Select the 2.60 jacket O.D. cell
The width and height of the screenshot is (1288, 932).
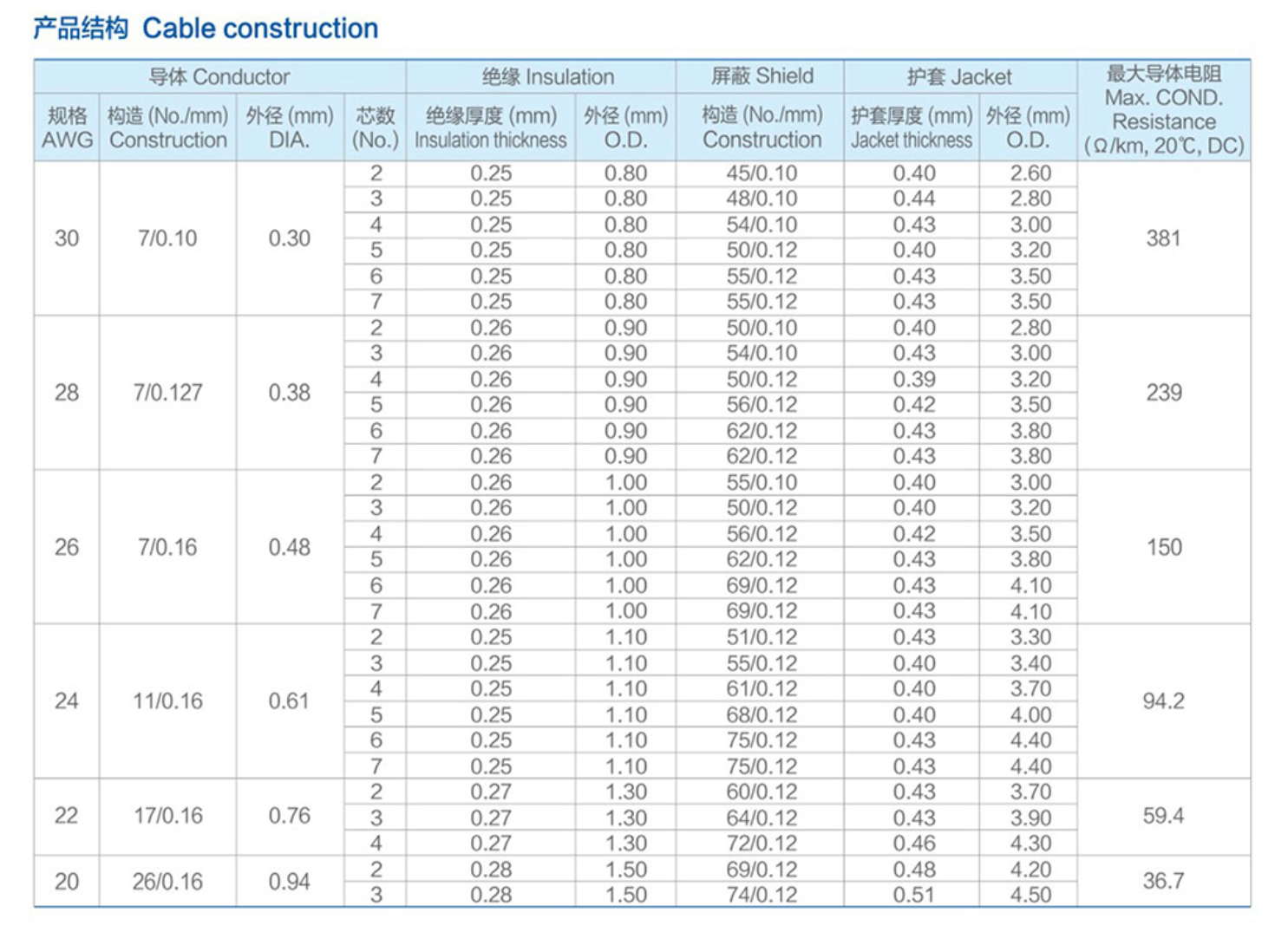click(1030, 173)
